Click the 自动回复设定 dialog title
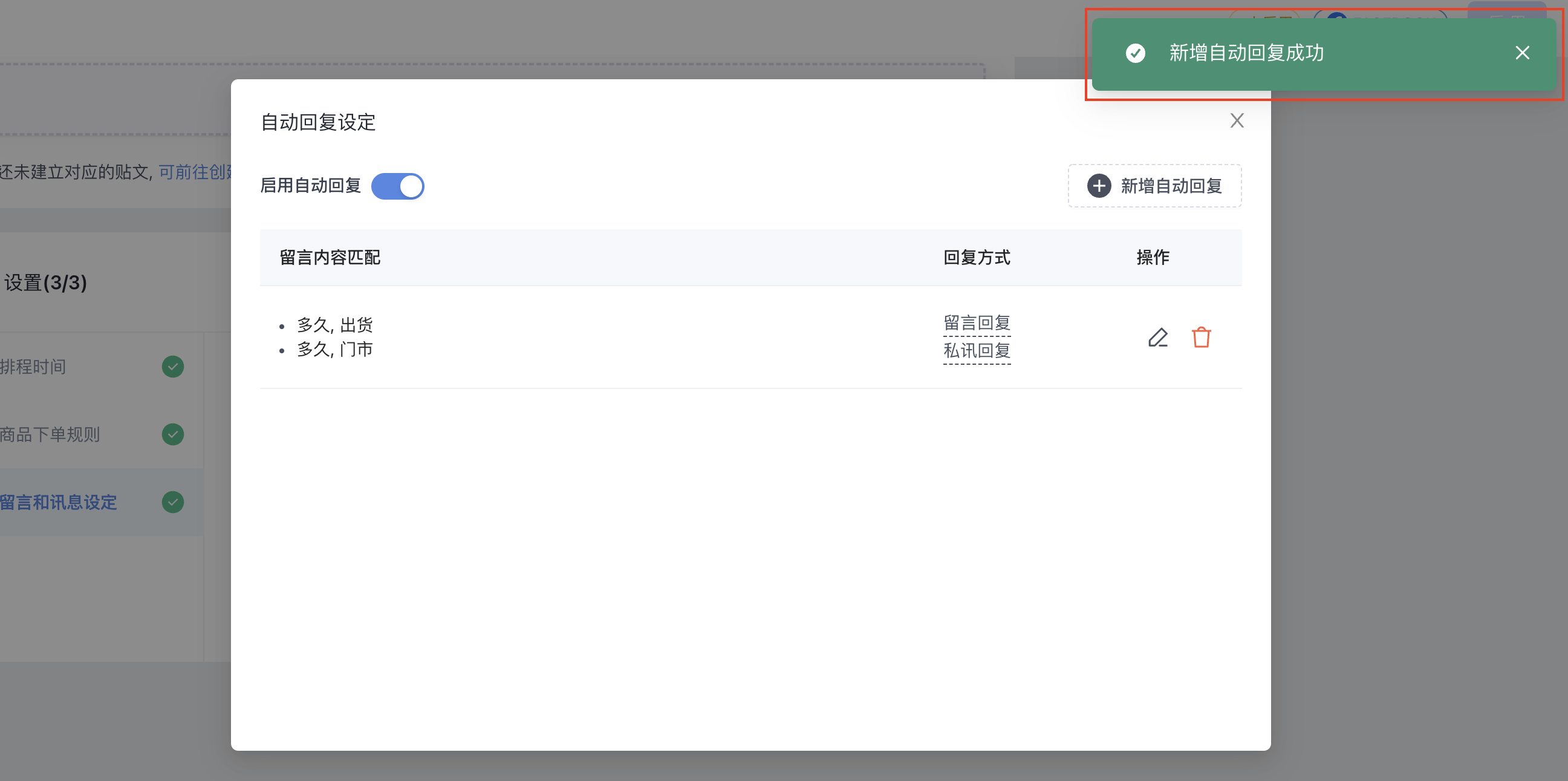The height and width of the screenshot is (781, 1568). [x=317, y=122]
